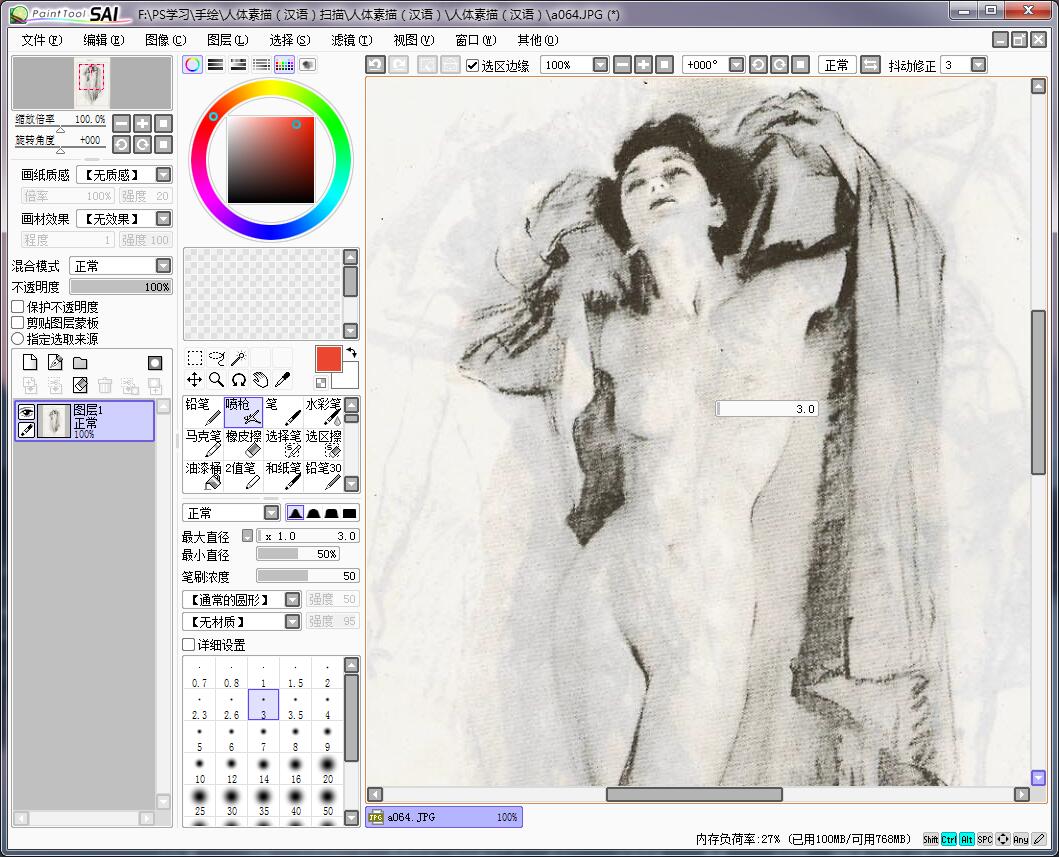This screenshot has width=1059, height=857.
Task: Choose the 选择笔 selection pen tool
Action: [284, 443]
